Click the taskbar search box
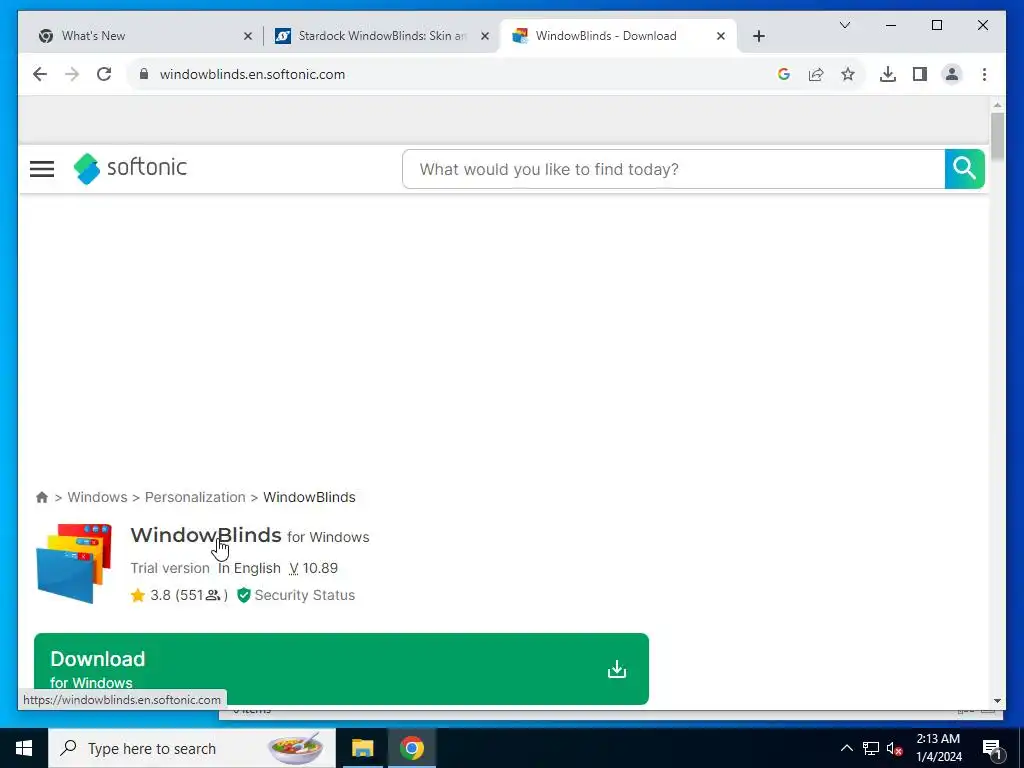This screenshot has height=768, width=1024. point(192,748)
